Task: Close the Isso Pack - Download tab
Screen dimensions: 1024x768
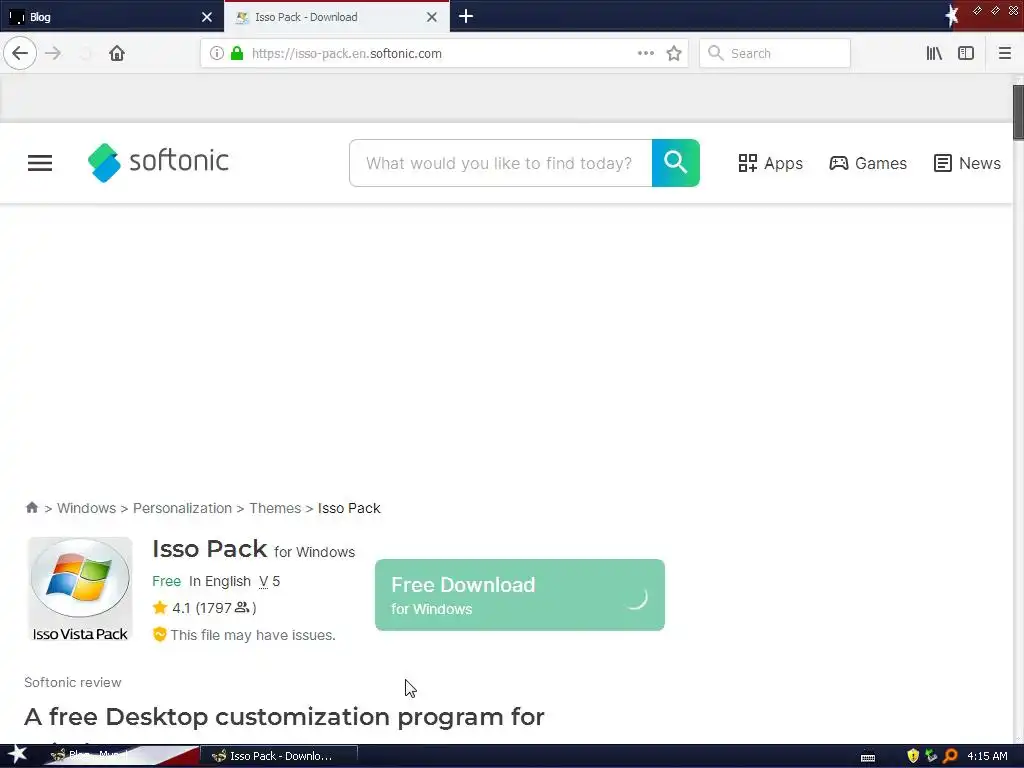Action: coord(432,17)
